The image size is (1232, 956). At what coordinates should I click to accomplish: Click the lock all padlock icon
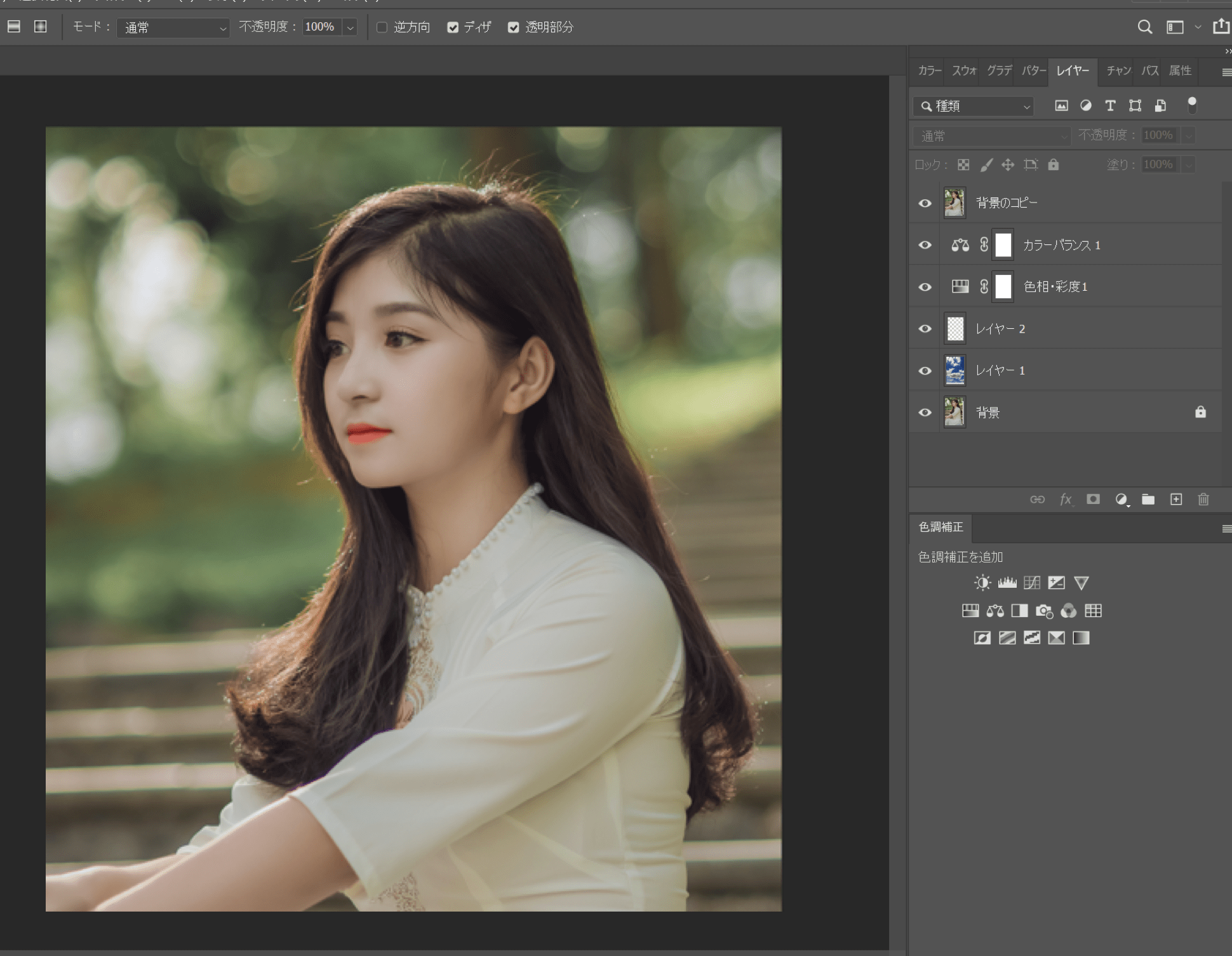[1054, 164]
